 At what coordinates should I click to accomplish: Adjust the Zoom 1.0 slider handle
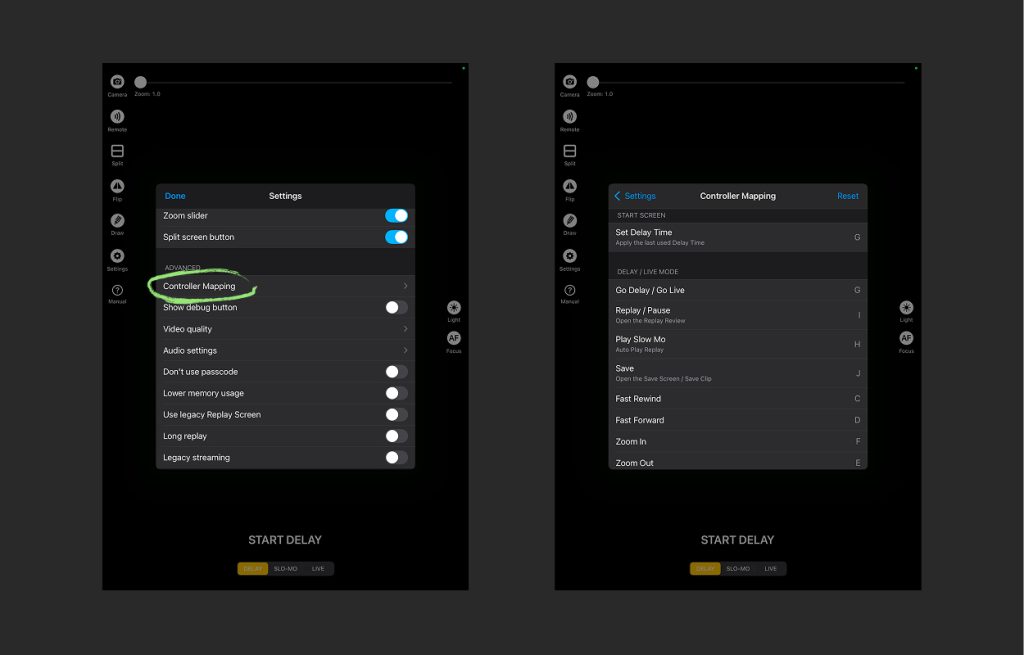click(x=140, y=82)
